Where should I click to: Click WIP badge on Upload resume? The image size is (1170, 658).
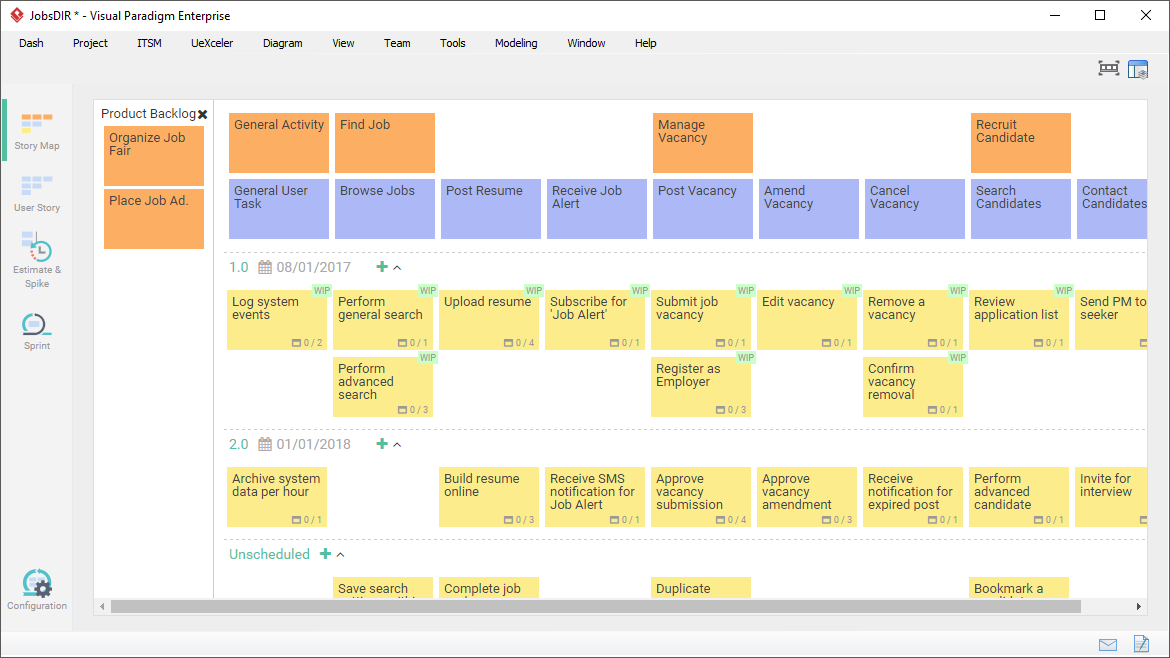point(534,290)
